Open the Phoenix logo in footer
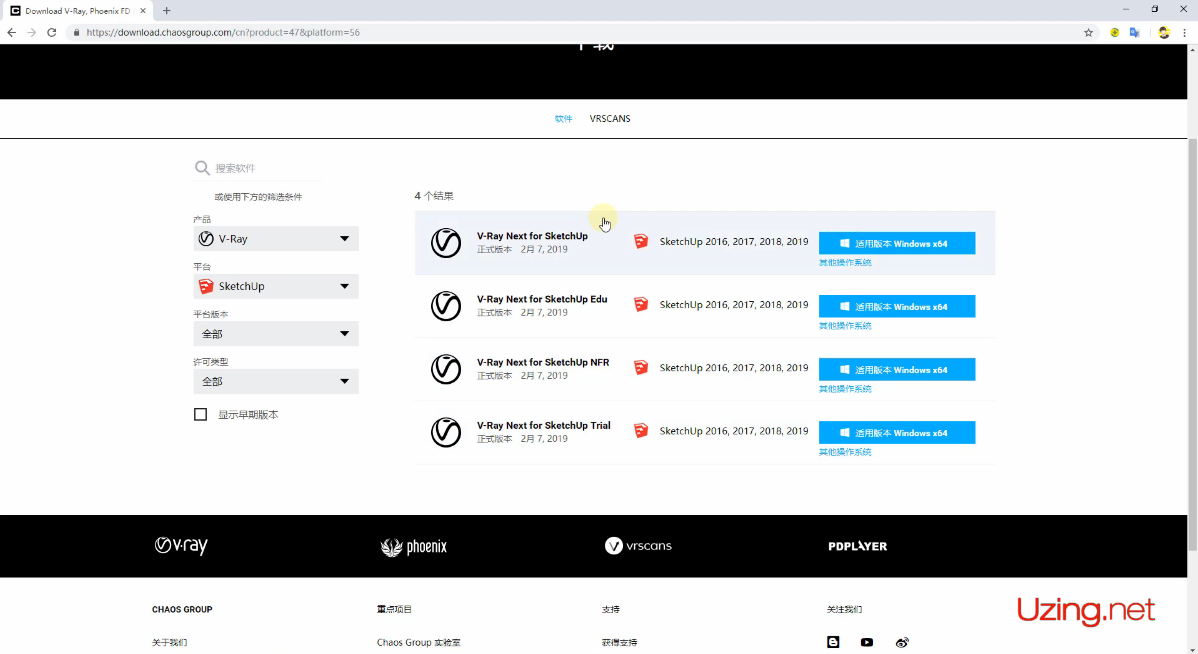Screen dimensions: 1198x654 click(x=413, y=546)
